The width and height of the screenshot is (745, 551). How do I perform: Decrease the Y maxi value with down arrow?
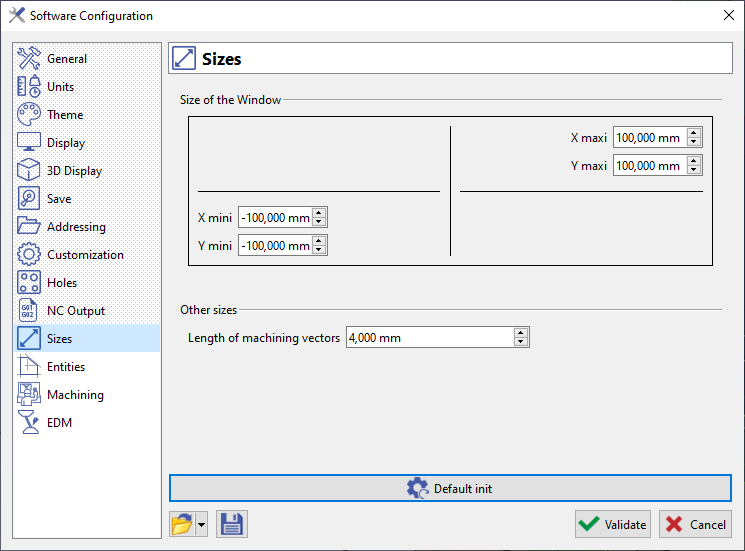pos(694,170)
